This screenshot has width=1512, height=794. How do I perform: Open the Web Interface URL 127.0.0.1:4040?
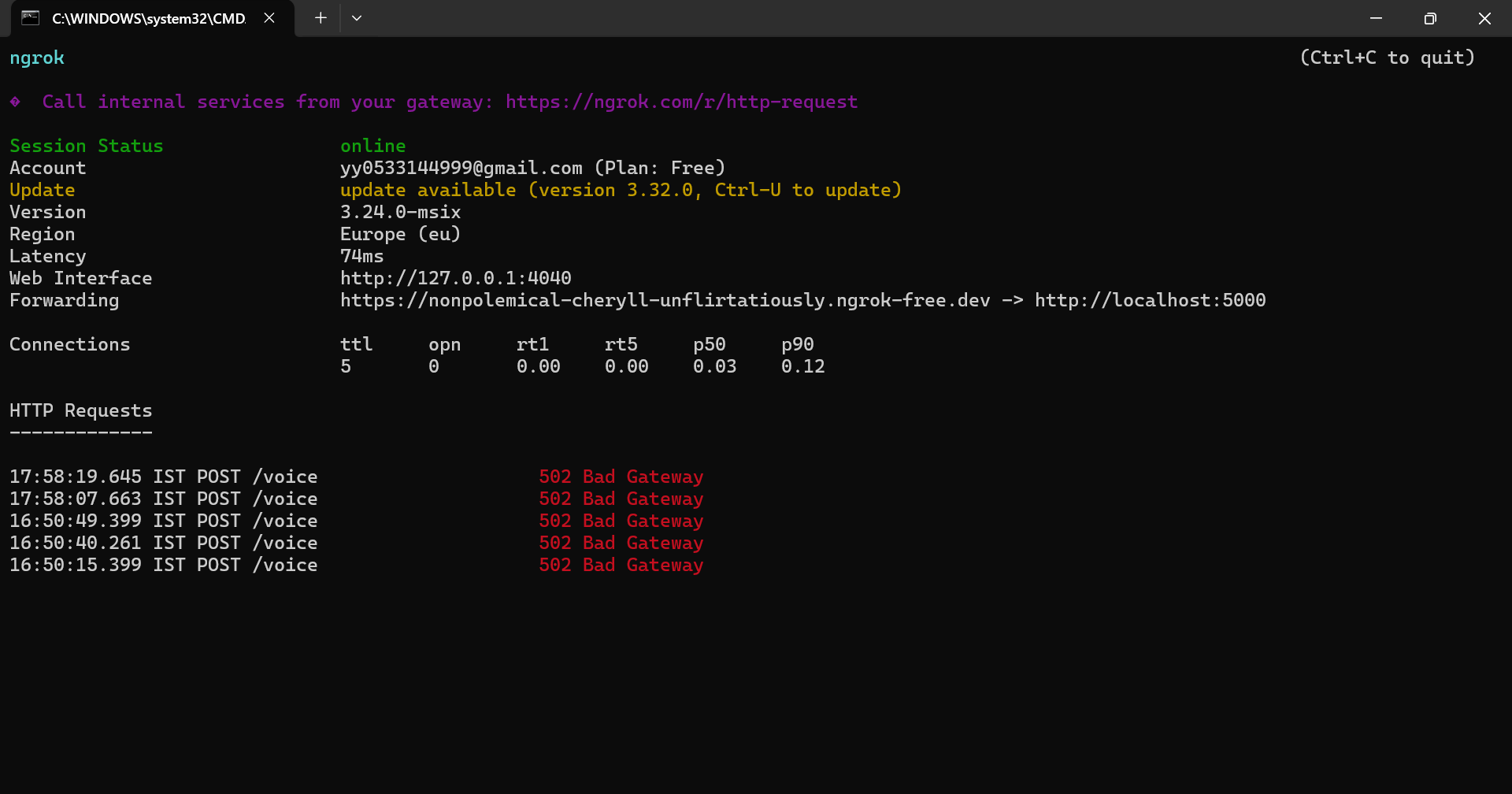(x=455, y=278)
